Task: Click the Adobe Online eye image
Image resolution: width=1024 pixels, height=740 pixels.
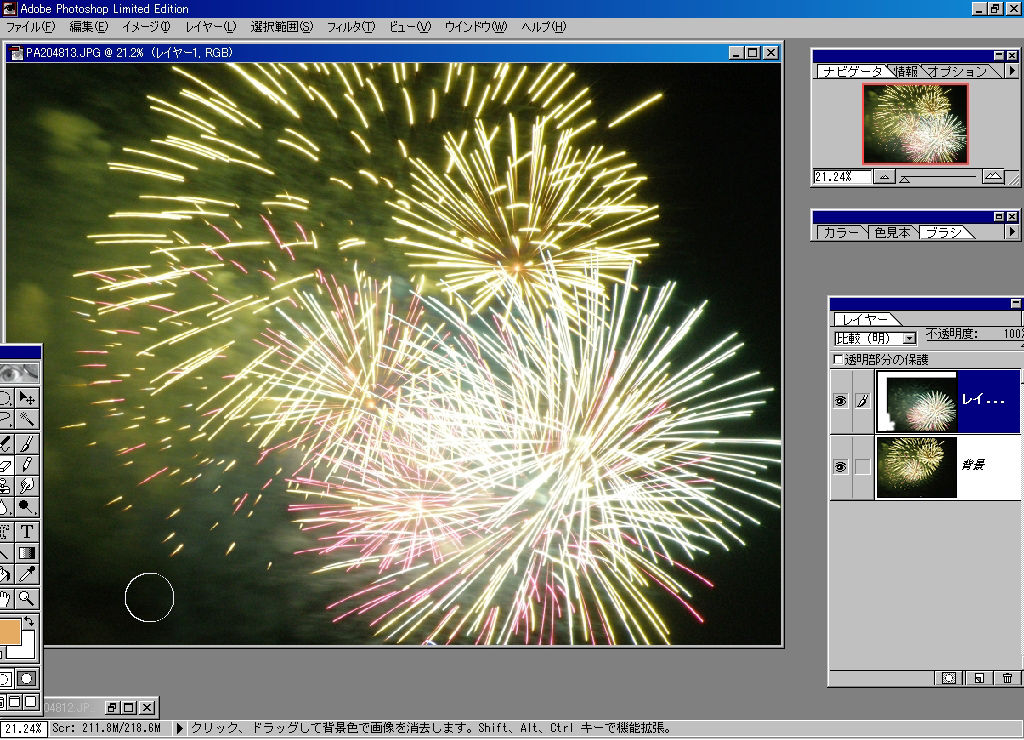Action: pos(20,373)
